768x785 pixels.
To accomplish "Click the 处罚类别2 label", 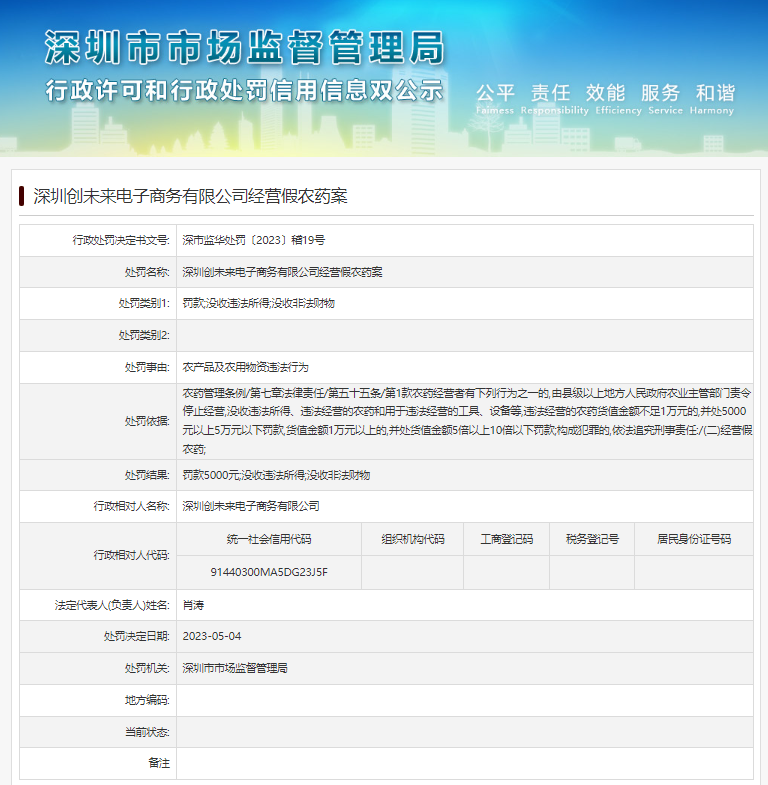I will (x=144, y=335).
